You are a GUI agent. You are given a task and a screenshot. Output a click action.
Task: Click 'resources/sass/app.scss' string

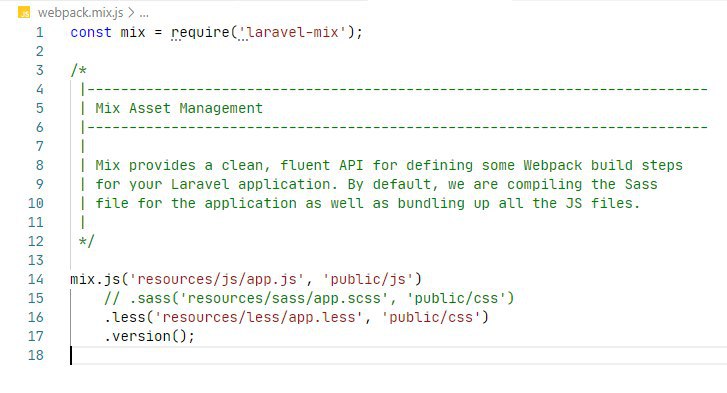[284, 298]
